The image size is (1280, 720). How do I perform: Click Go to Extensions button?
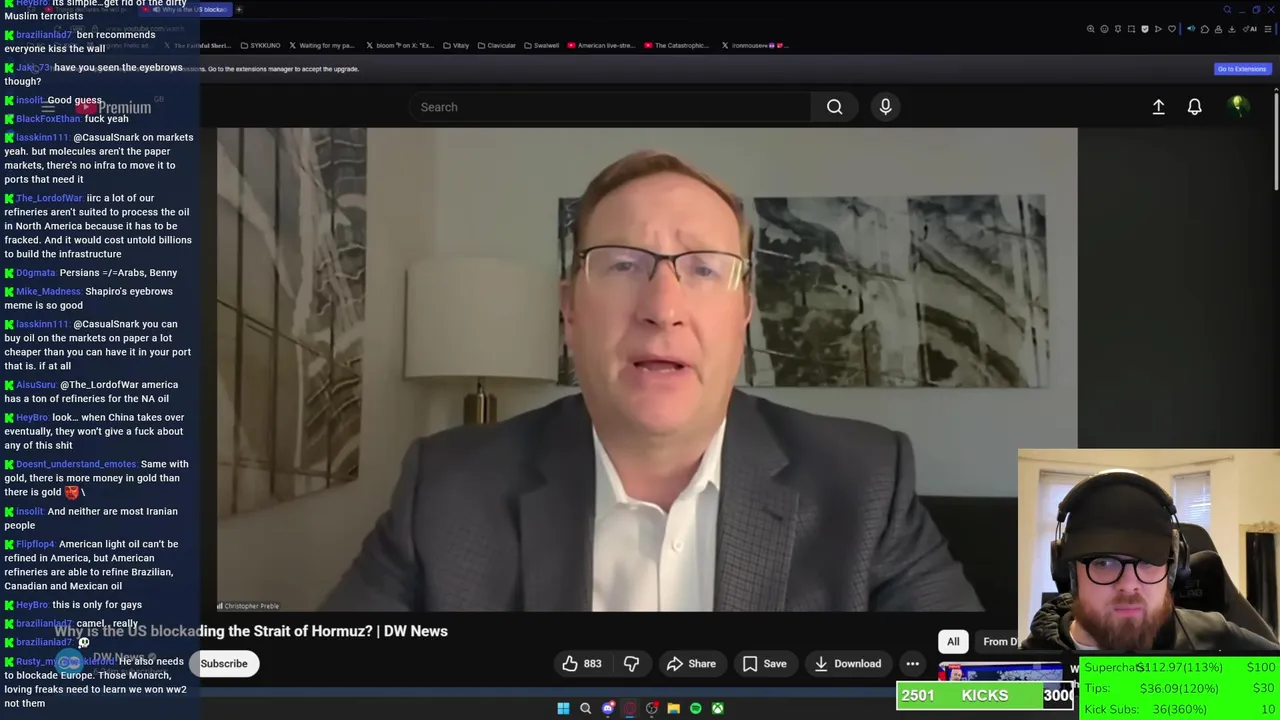point(1241,69)
